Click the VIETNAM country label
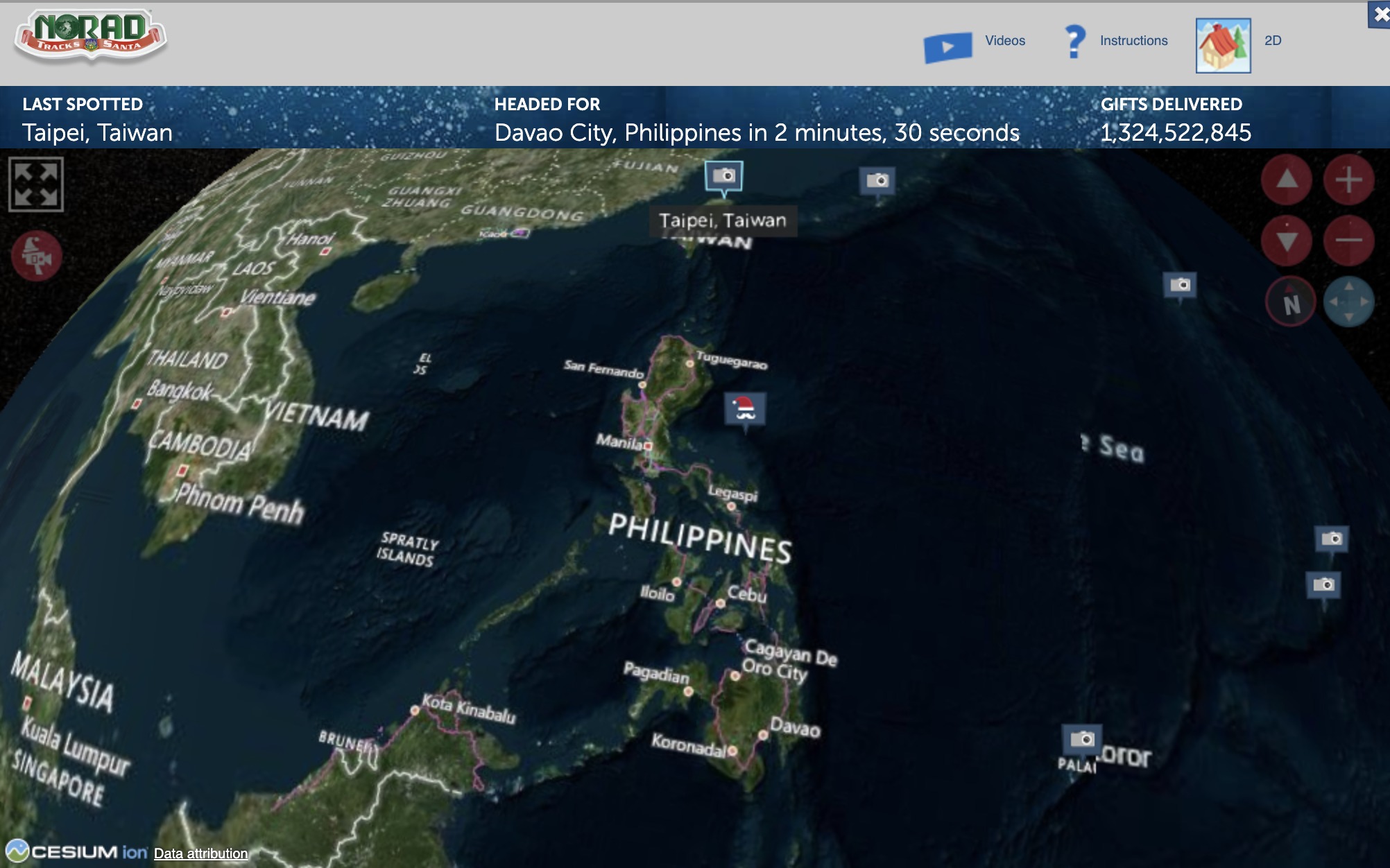This screenshot has width=1390, height=868. coord(316,416)
